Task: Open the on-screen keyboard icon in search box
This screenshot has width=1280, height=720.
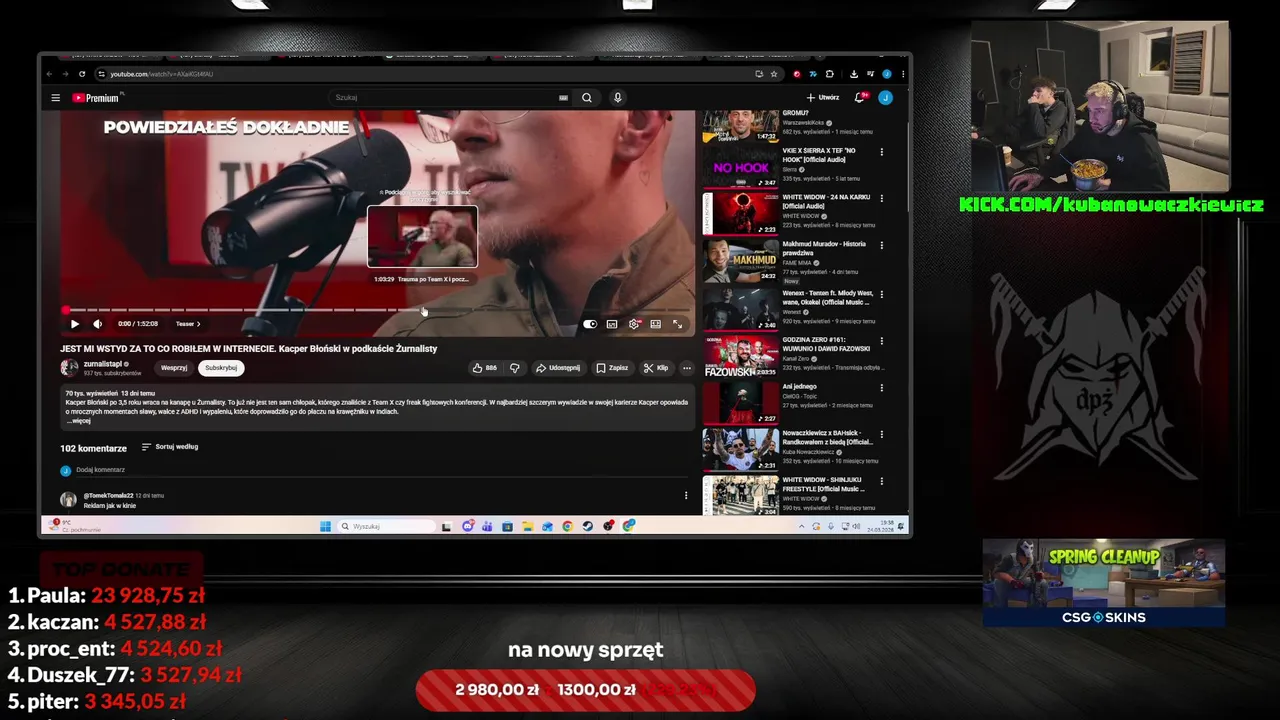Action: pyautogui.click(x=563, y=98)
